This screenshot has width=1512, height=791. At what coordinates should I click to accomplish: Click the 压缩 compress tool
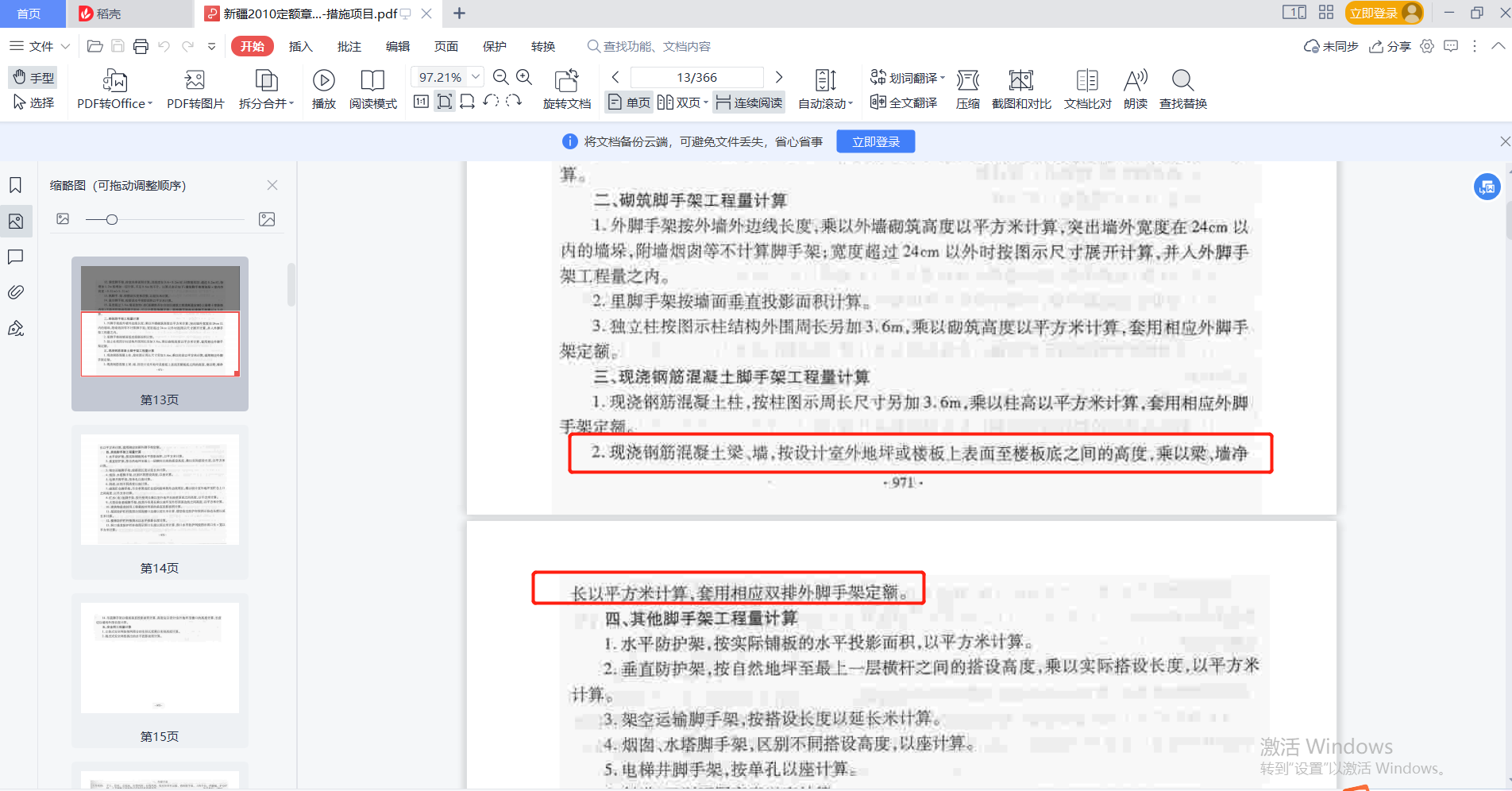pyautogui.click(x=968, y=89)
